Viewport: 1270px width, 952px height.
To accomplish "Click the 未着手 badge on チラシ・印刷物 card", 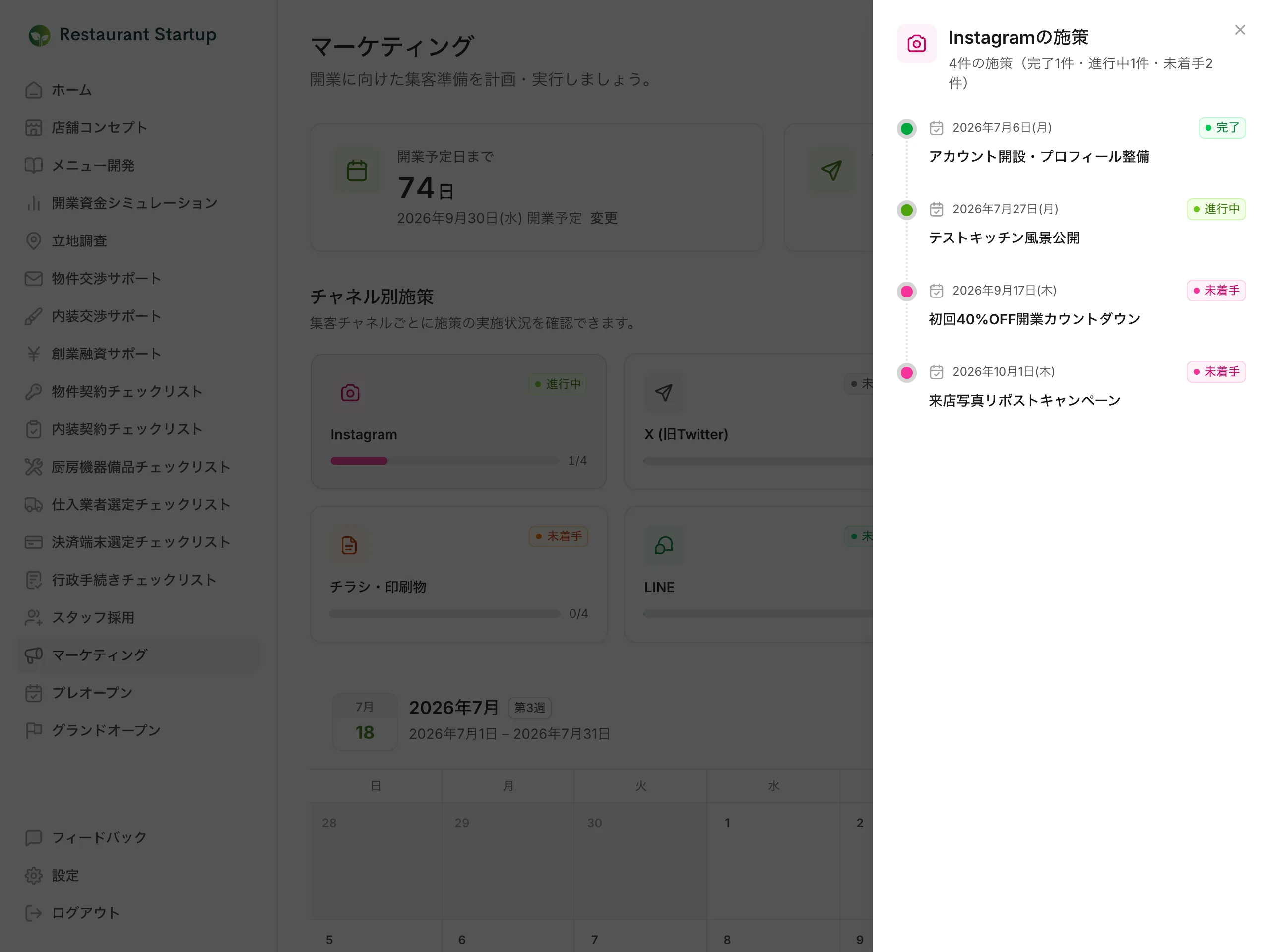I will pos(558,536).
